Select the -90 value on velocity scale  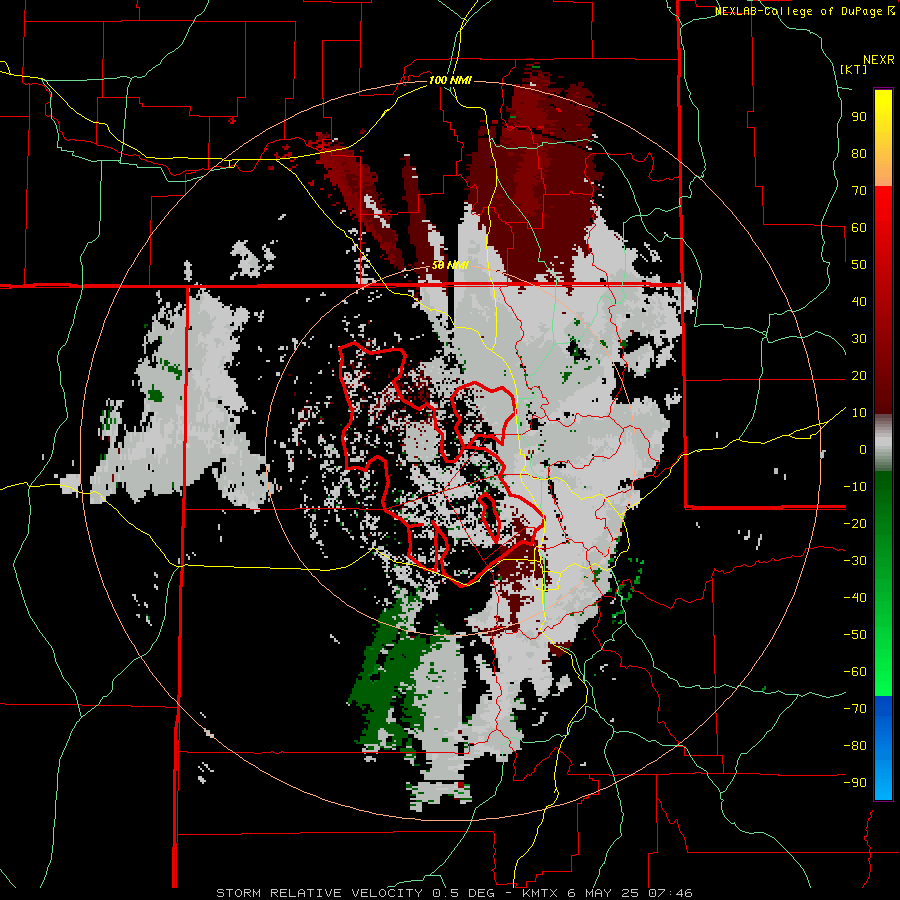[x=855, y=783]
